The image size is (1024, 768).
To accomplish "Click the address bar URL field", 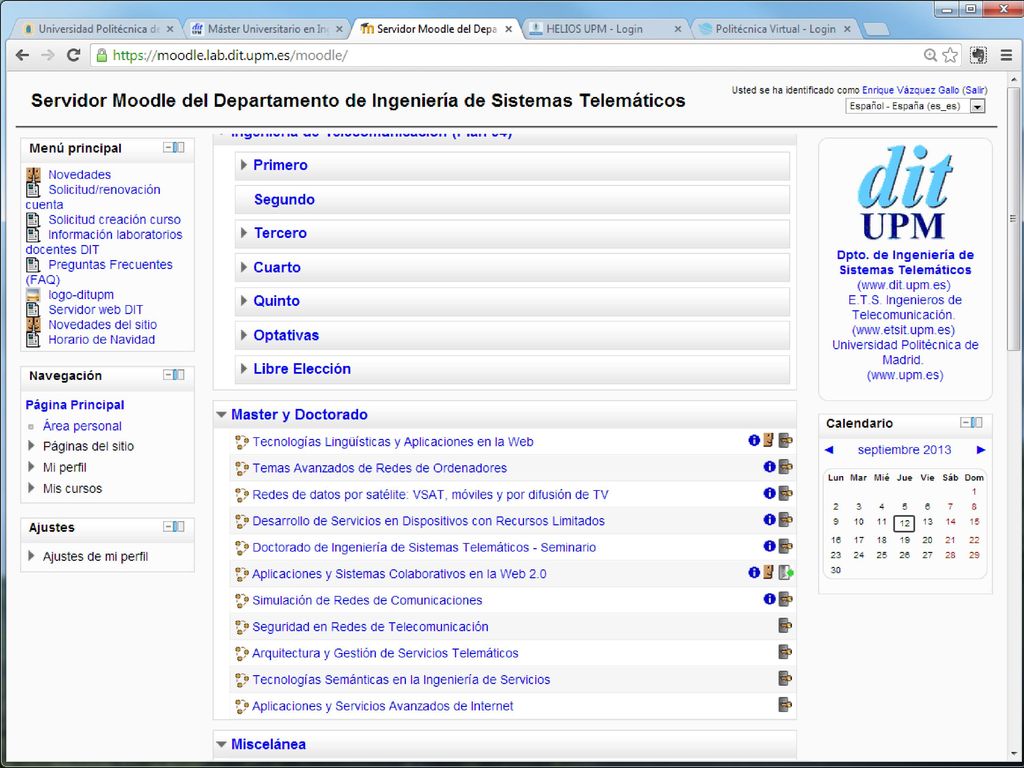I will click(509, 56).
